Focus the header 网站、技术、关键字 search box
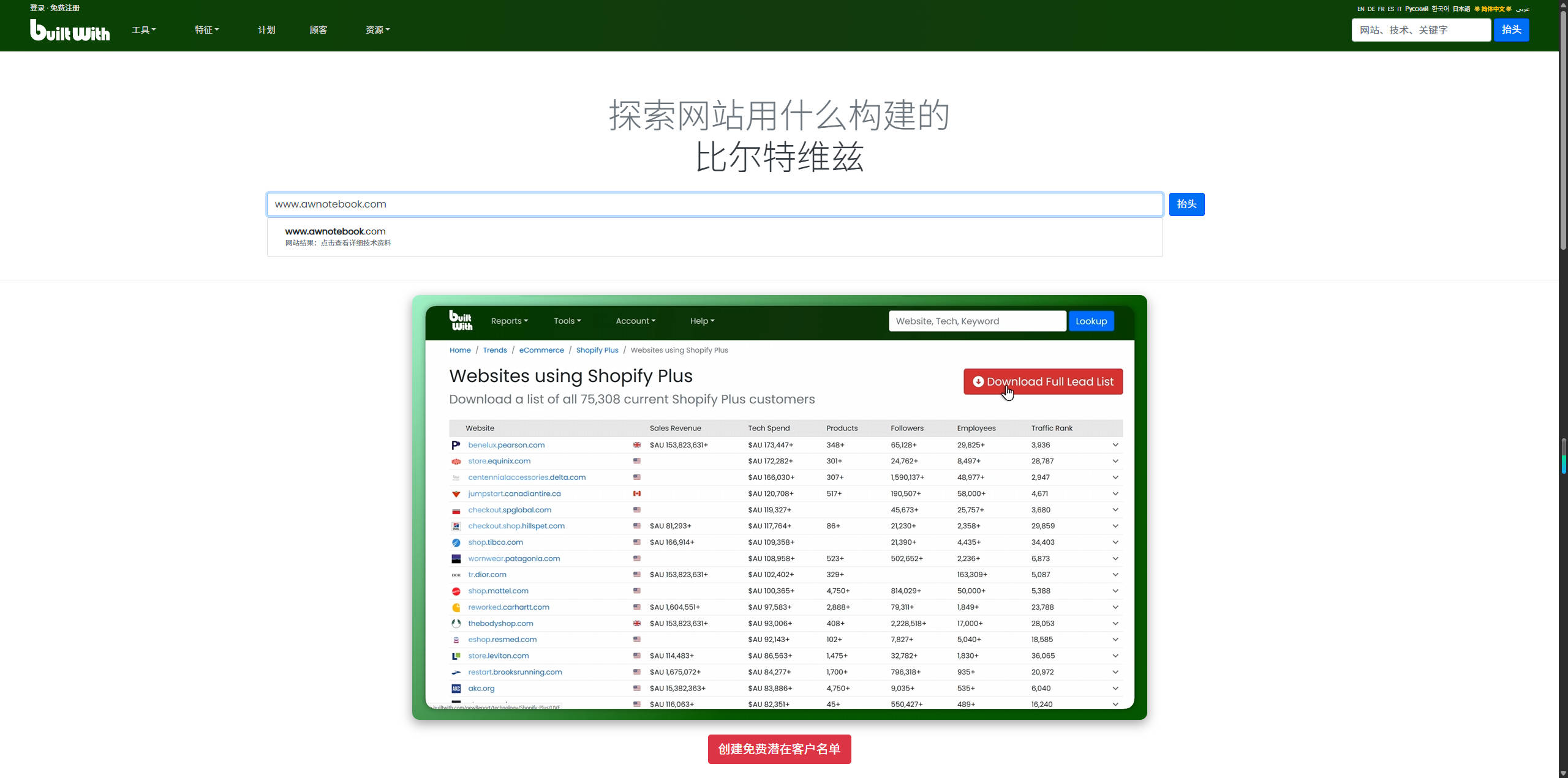 click(x=1421, y=30)
